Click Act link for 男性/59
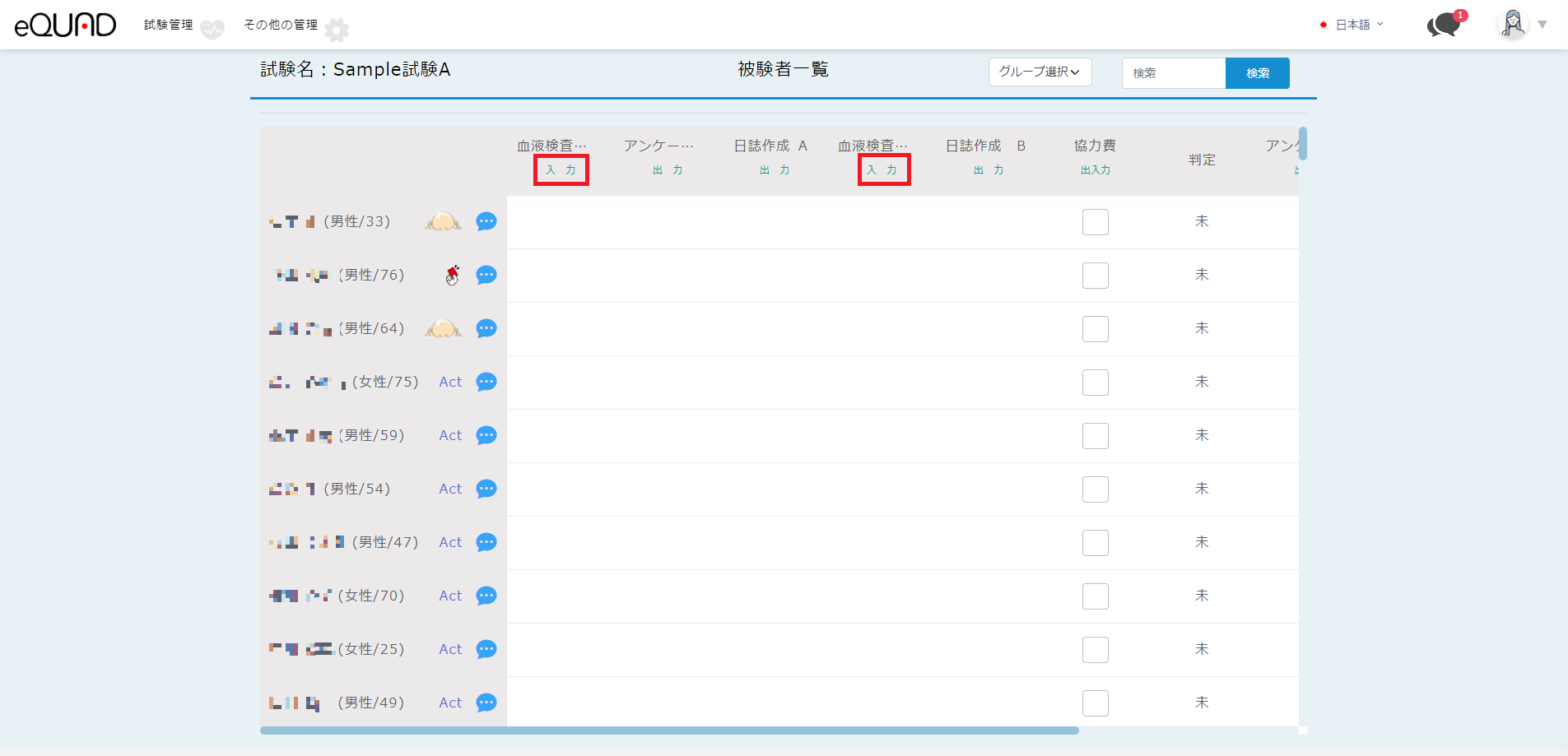 450,435
